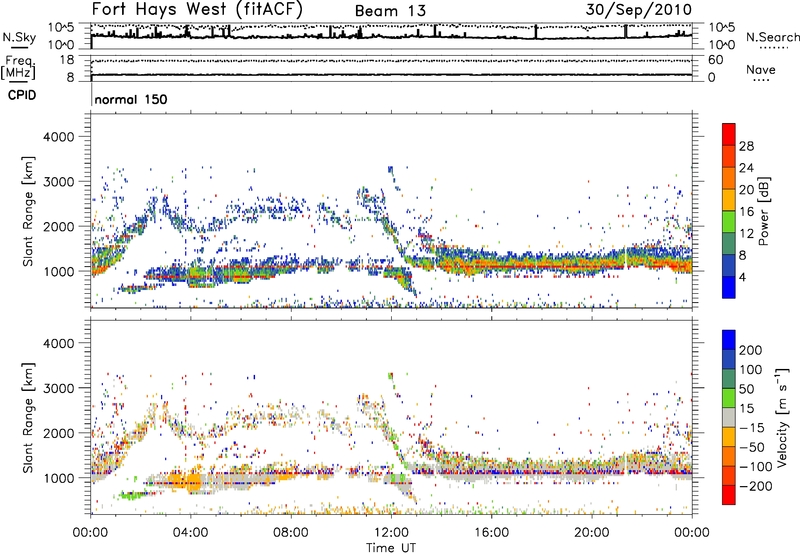Click the '60' Nave scale tick label
Image resolution: width=800 pixels, height=554 pixels.
[x=715, y=60]
